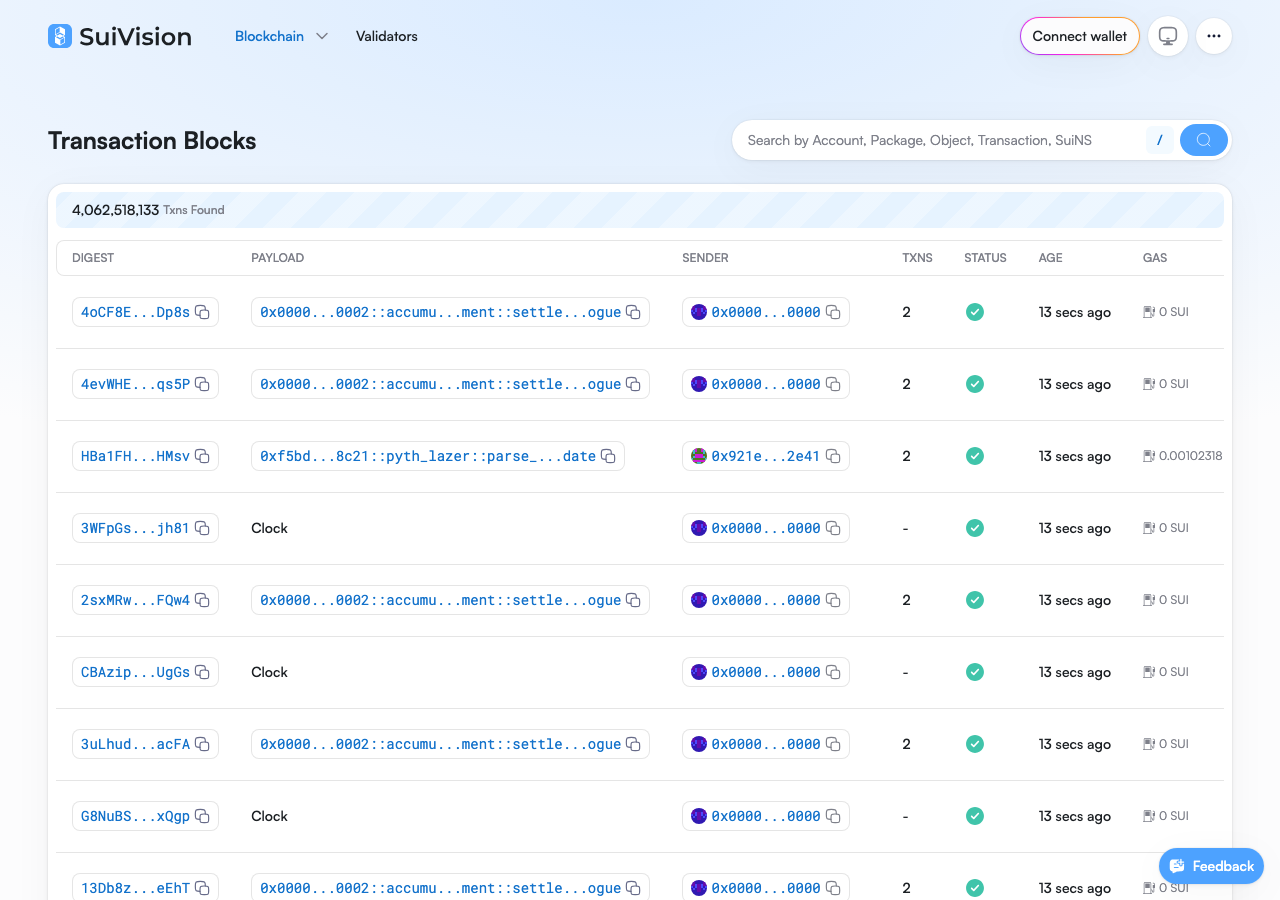Open the display theme monitor icon
The image size is (1280, 900).
tap(1168, 36)
